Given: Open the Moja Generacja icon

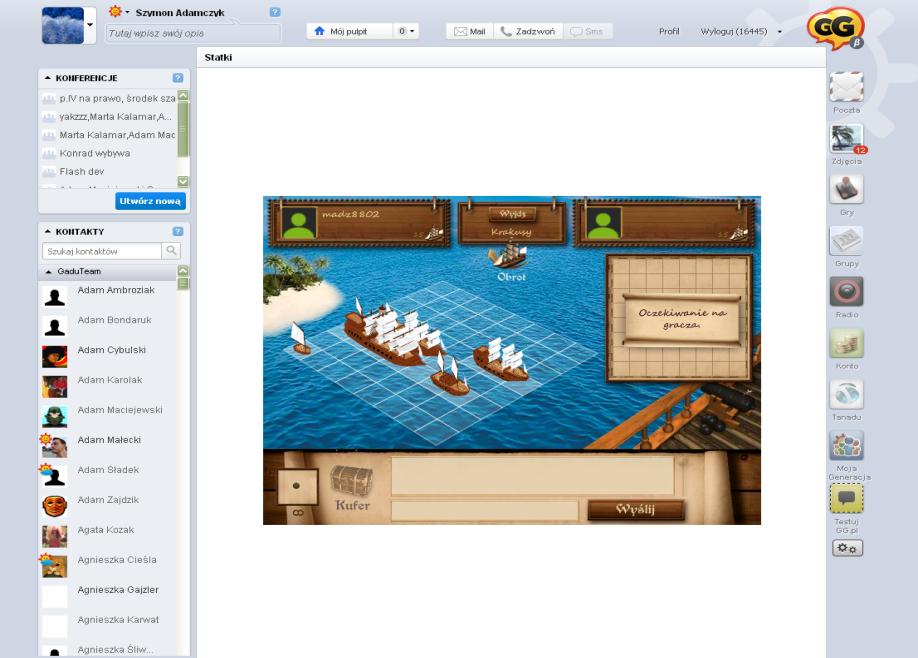Looking at the screenshot, I should pyautogui.click(x=846, y=445).
